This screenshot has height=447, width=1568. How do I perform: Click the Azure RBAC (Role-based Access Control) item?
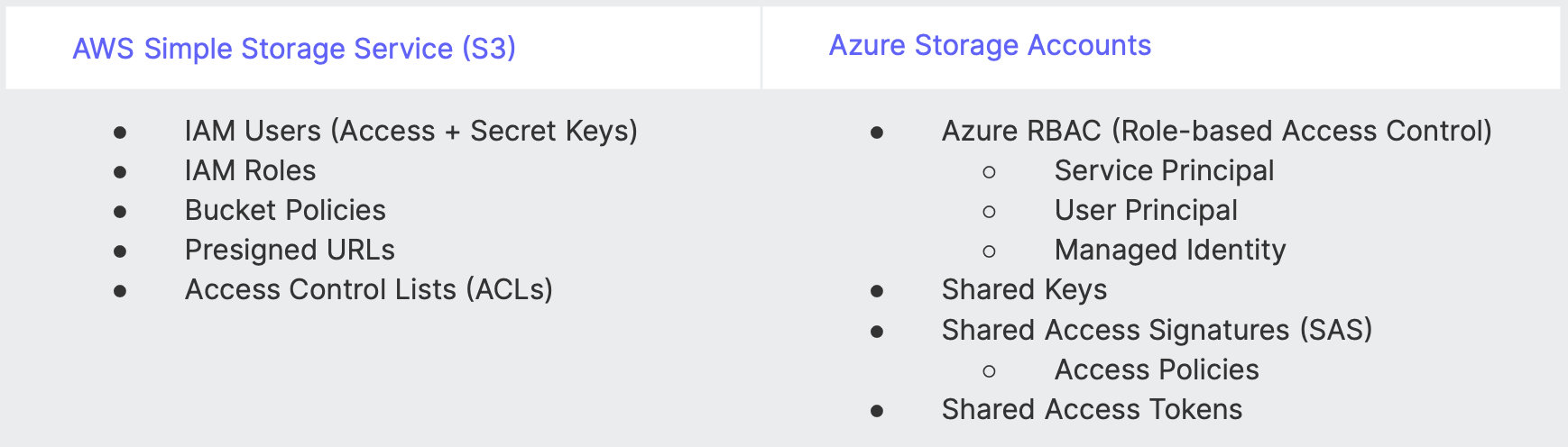click(x=1216, y=132)
